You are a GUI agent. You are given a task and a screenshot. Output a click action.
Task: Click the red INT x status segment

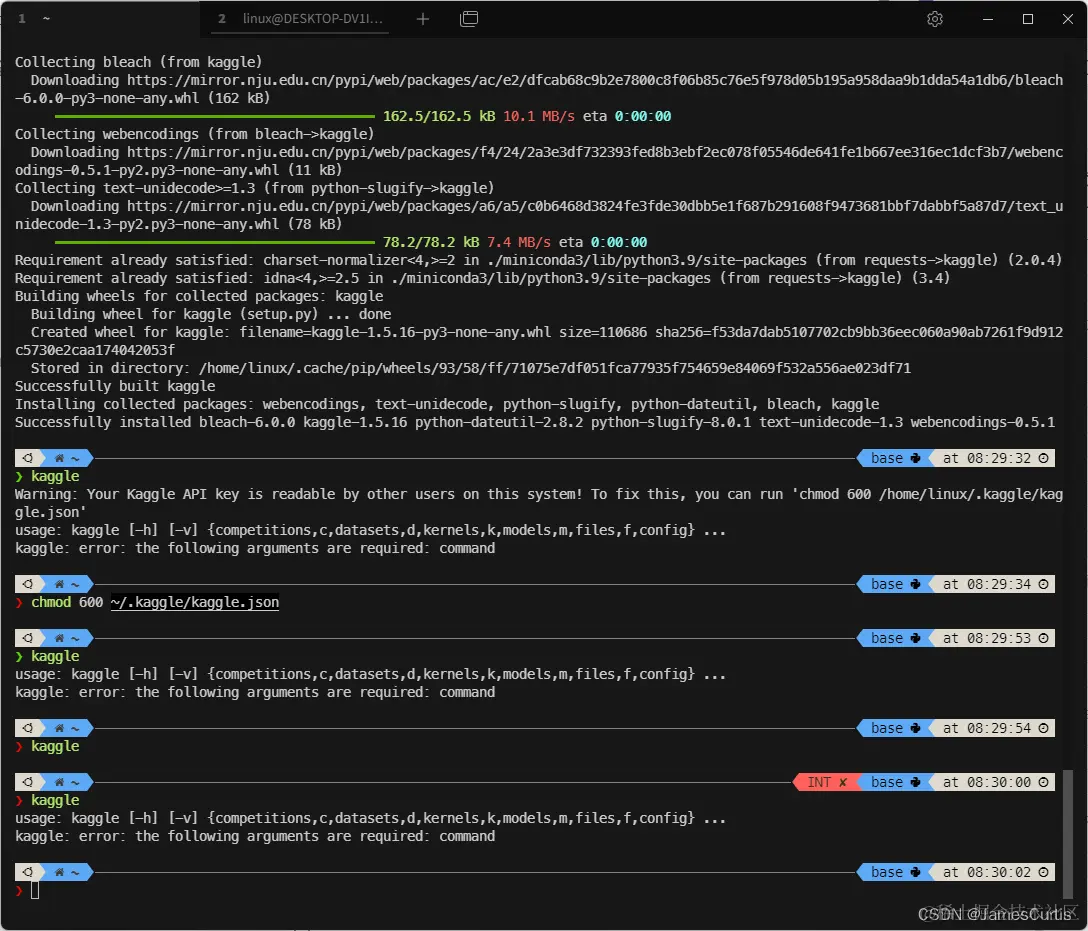(x=826, y=782)
